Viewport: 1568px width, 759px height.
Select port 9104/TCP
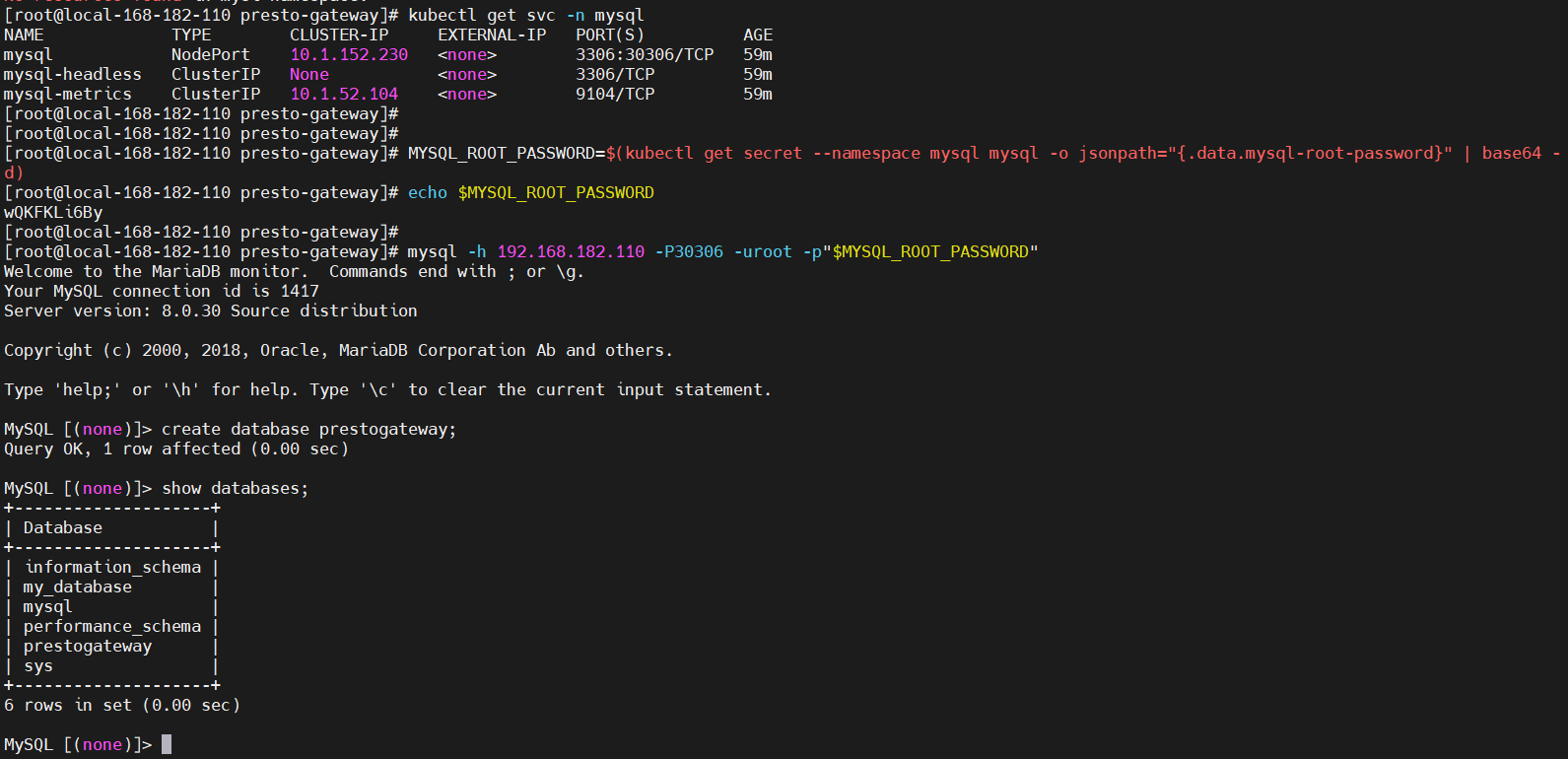(615, 95)
